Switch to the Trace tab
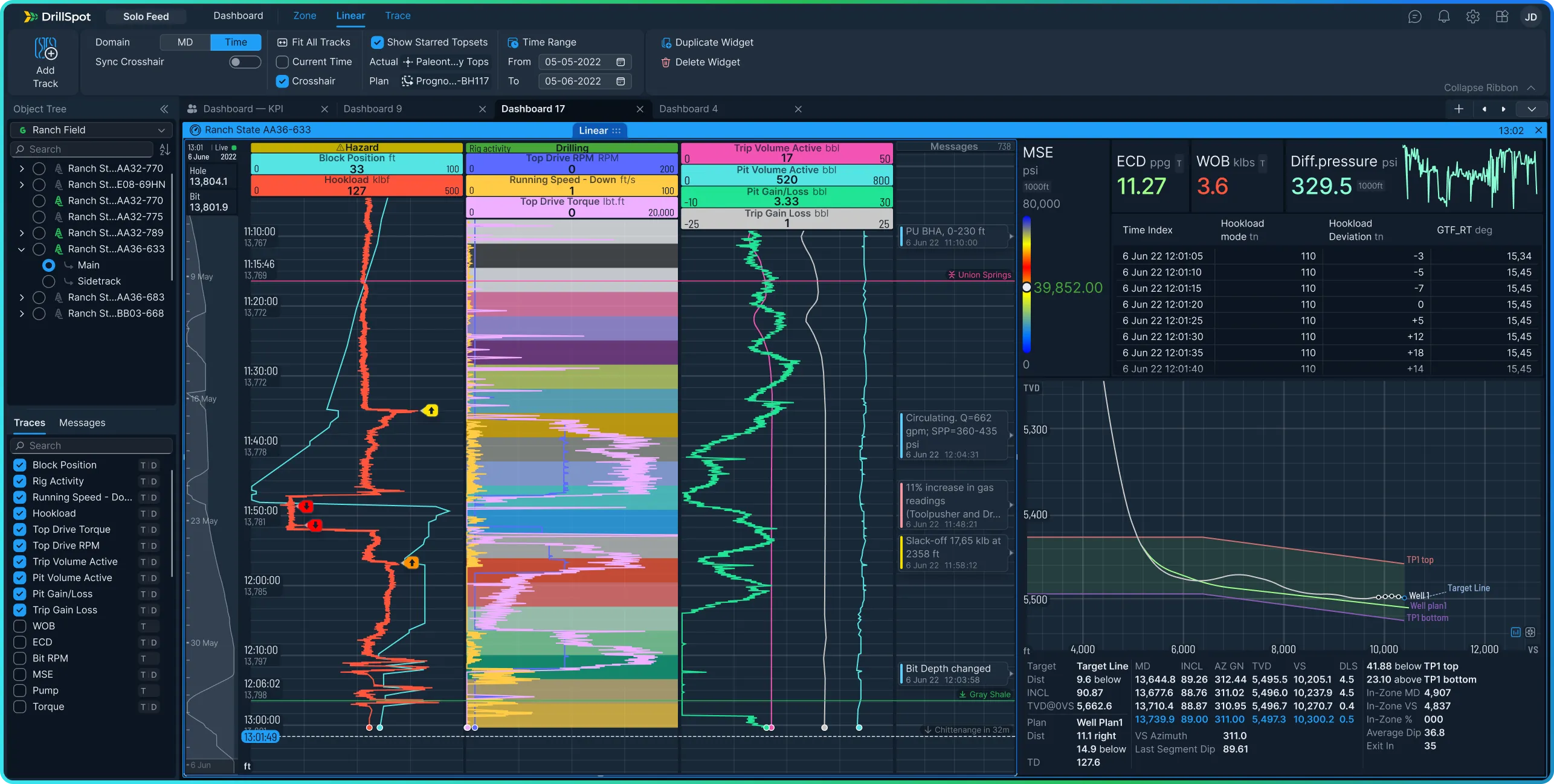This screenshot has height=784, width=1554. [x=398, y=16]
